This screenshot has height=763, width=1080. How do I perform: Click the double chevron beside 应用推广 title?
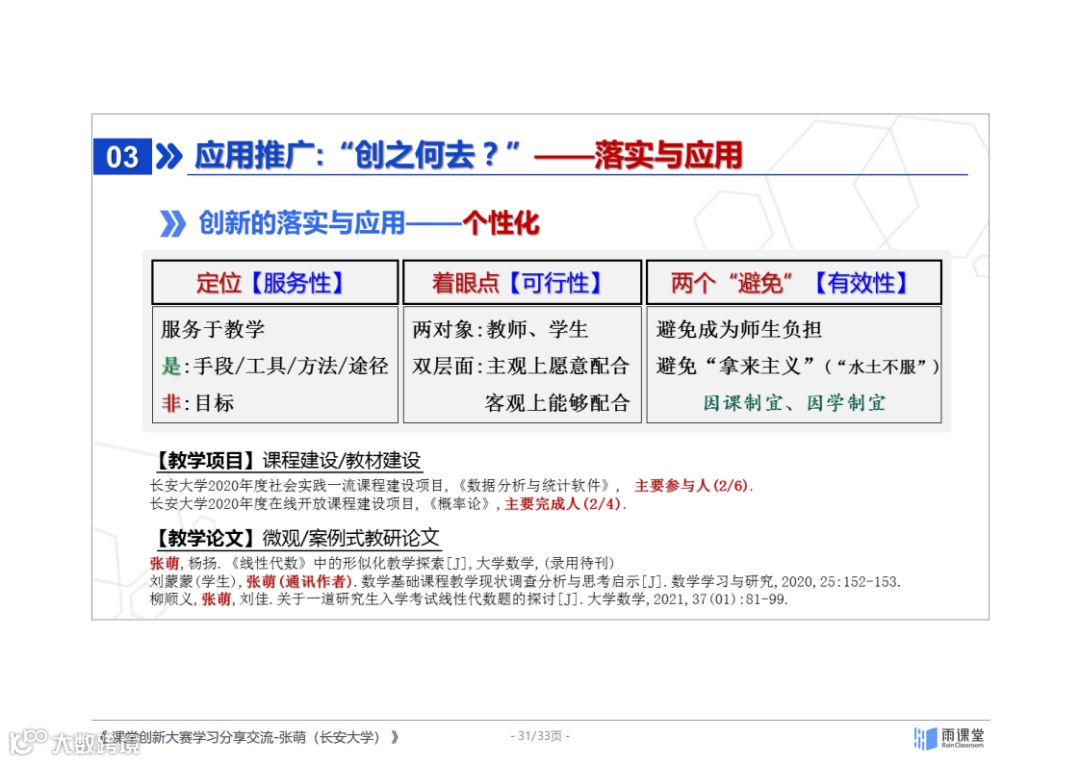[x=169, y=156]
